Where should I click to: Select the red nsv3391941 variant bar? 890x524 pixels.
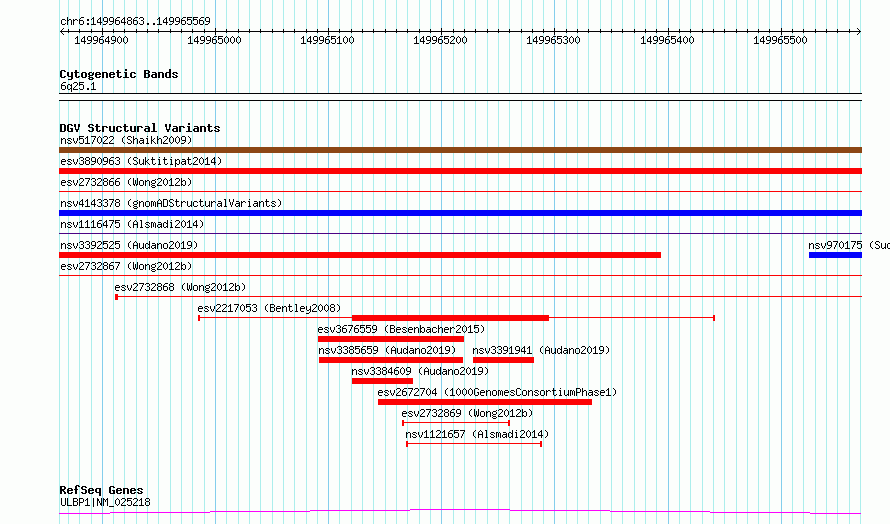503,360
